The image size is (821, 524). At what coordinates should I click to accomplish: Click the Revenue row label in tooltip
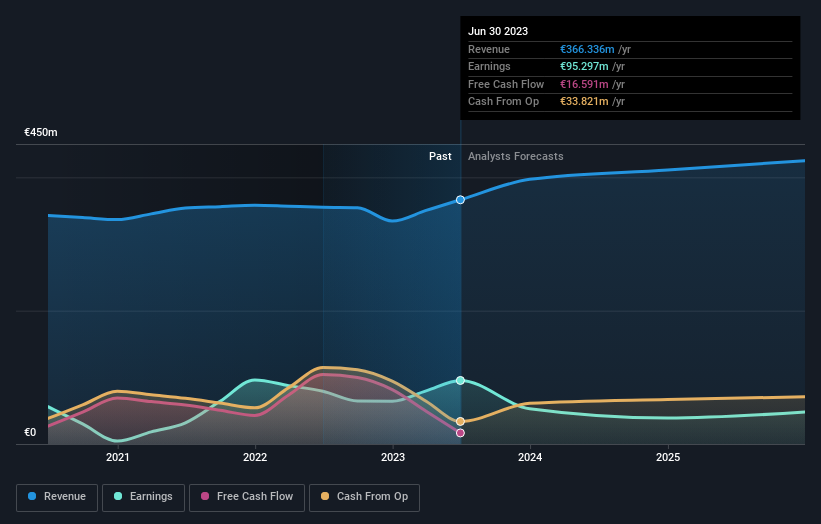coord(489,49)
